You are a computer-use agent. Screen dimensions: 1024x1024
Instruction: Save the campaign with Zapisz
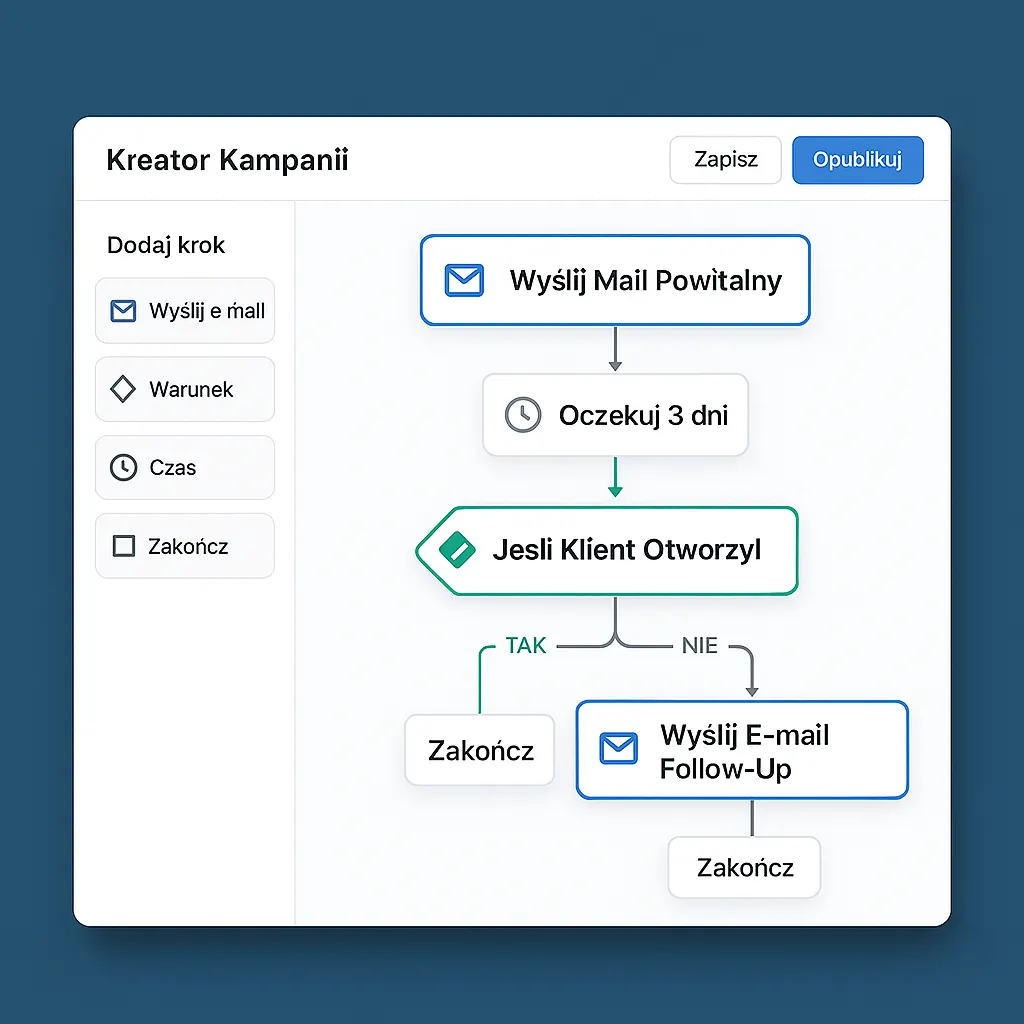(x=725, y=160)
